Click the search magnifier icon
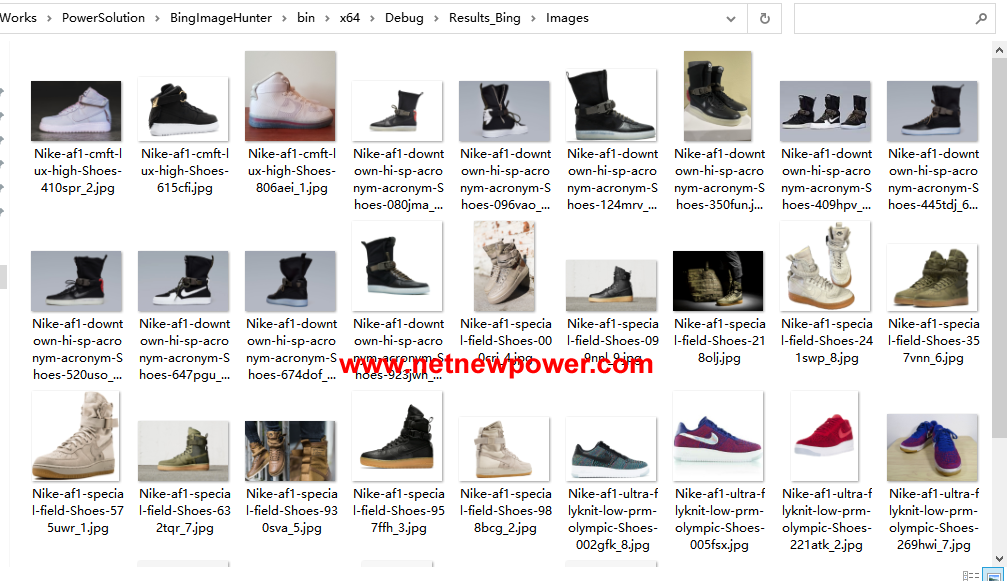 tap(981, 18)
